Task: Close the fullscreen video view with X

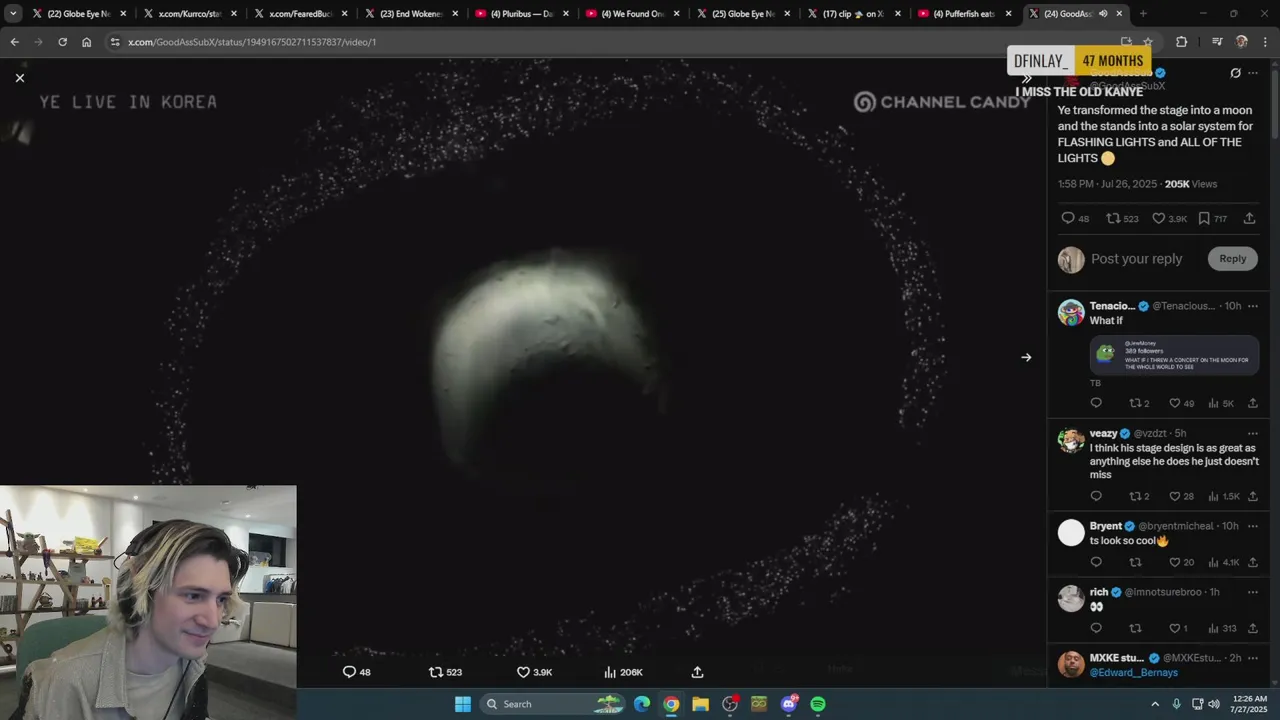Action: (x=19, y=78)
